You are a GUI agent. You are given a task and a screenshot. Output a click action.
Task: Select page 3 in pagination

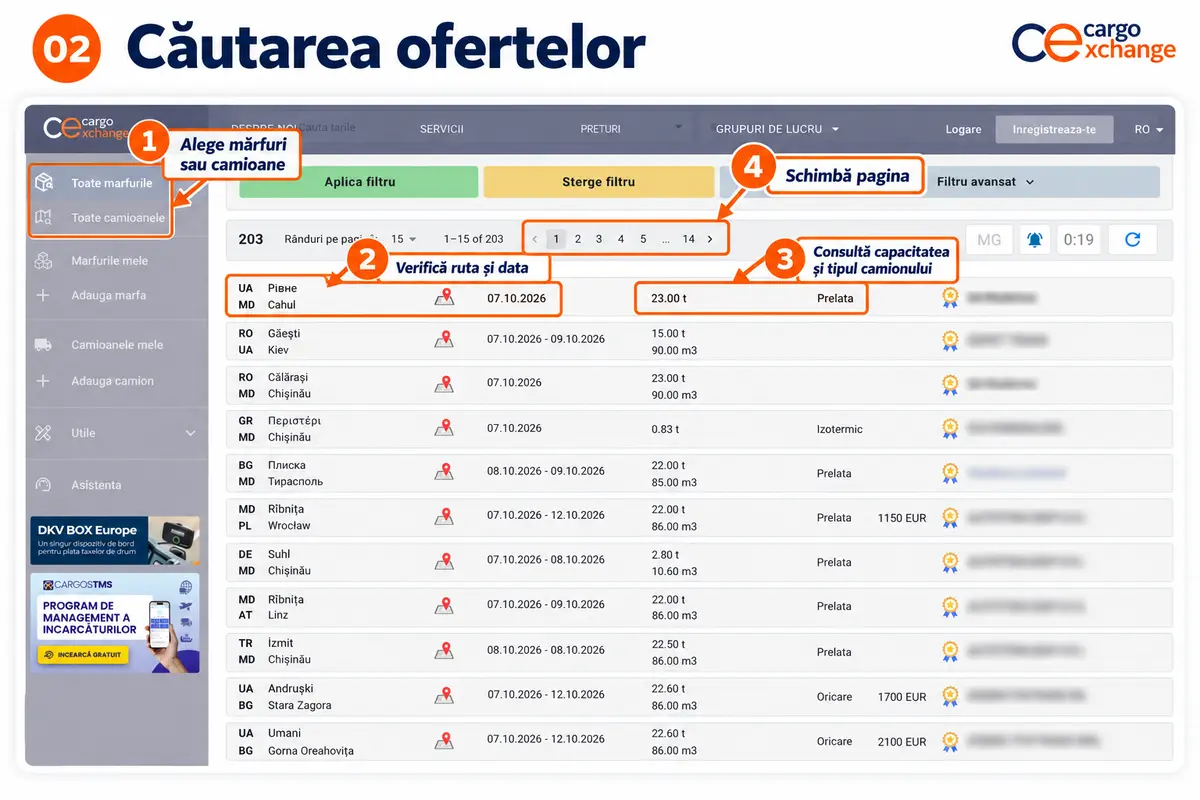coord(599,239)
